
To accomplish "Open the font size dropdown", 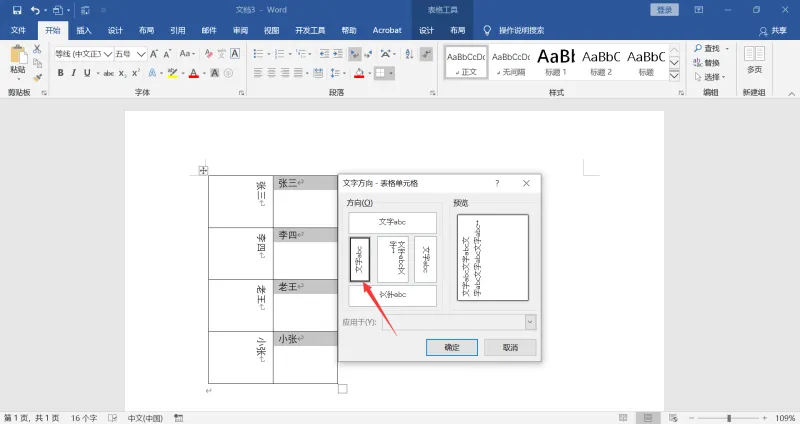I will pyautogui.click(x=141, y=54).
